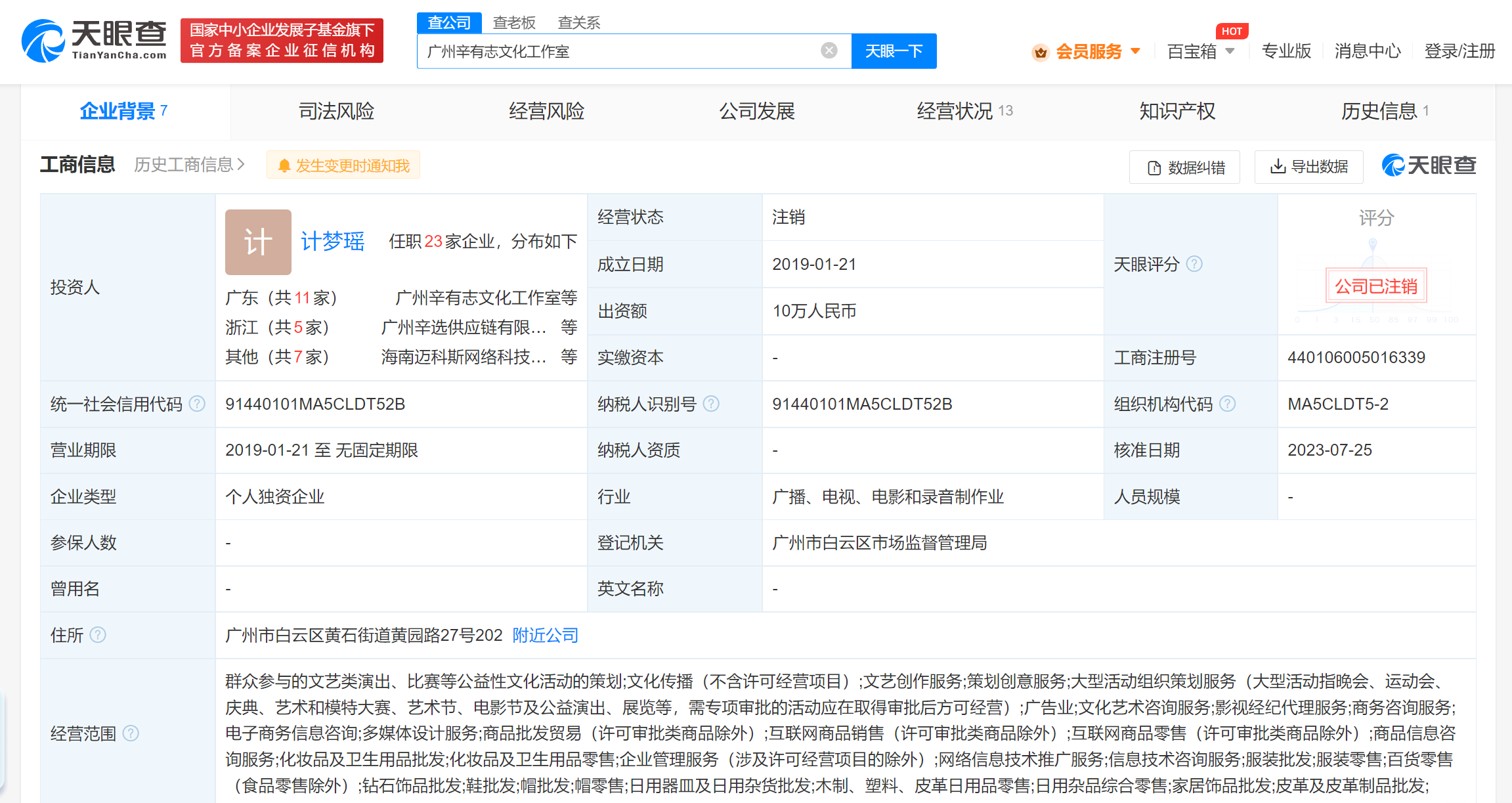
Task: Click 导出数据 to export company data
Action: [x=1308, y=166]
